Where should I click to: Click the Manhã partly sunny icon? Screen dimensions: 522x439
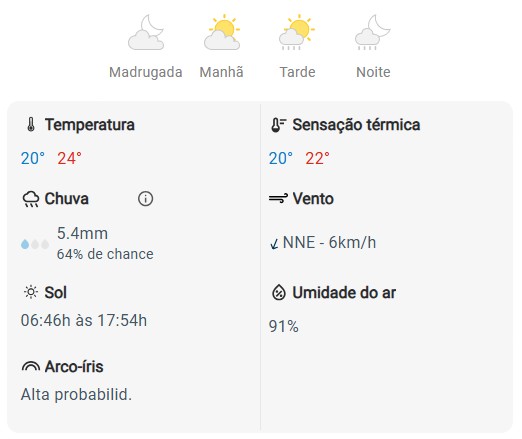coord(222,32)
